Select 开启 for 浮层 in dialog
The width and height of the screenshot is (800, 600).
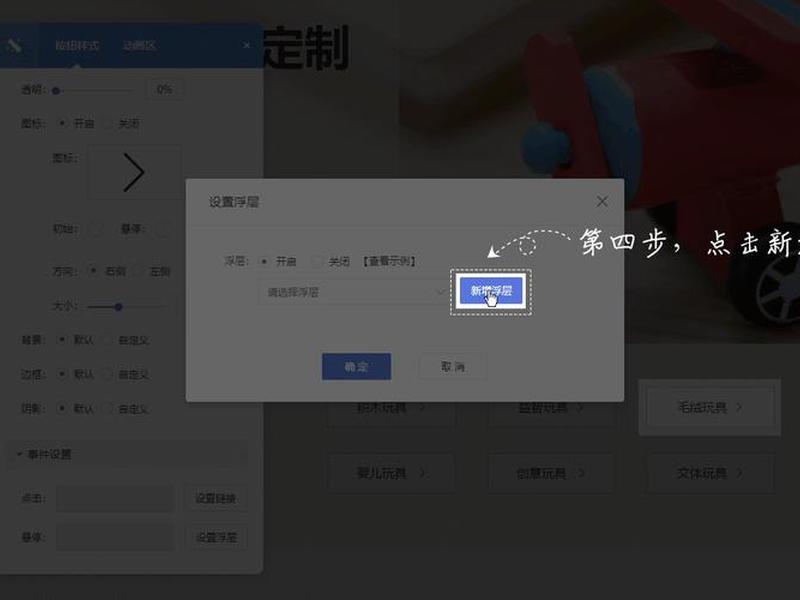pyautogui.click(x=264, y=262)
